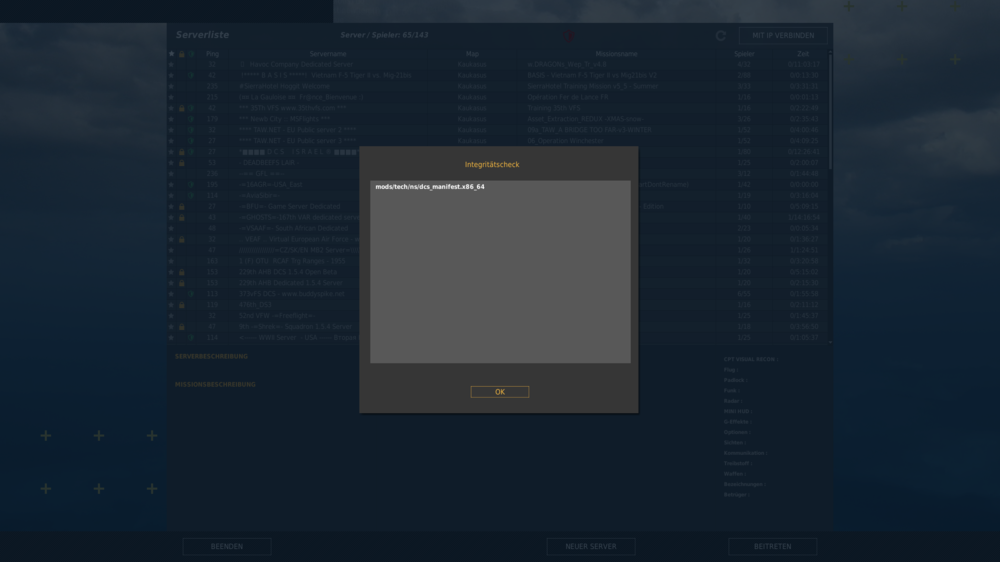Select the 1 (F) OTU RCAF Trg Ranges row
The height and width of the screenshot is (562, 1000).
pos(497,261)
